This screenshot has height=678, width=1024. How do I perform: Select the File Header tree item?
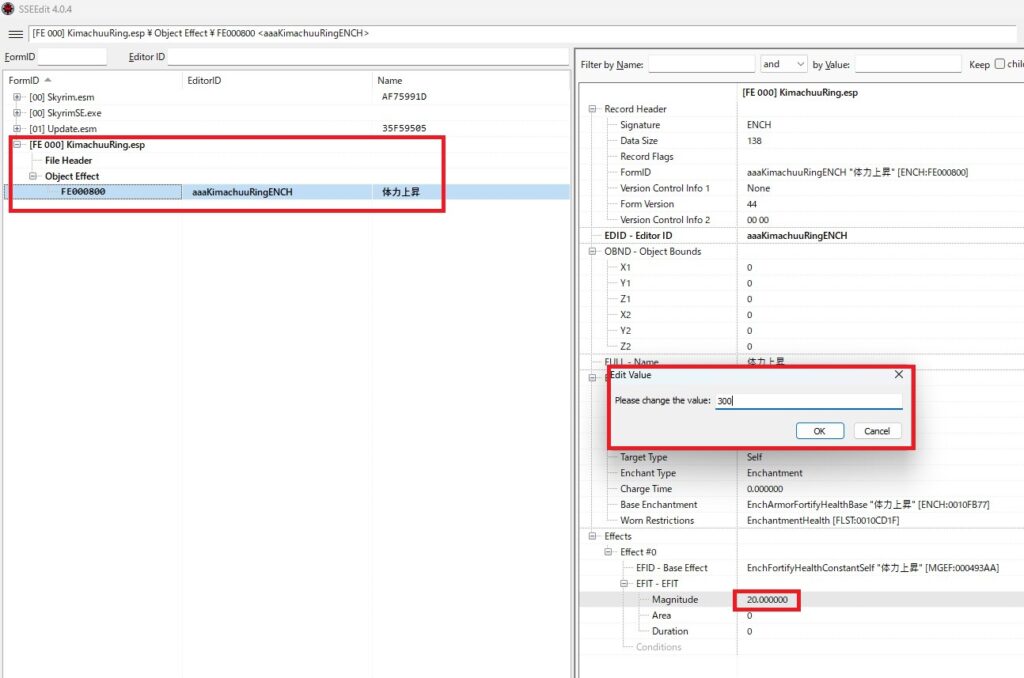[x=68, y=160]
